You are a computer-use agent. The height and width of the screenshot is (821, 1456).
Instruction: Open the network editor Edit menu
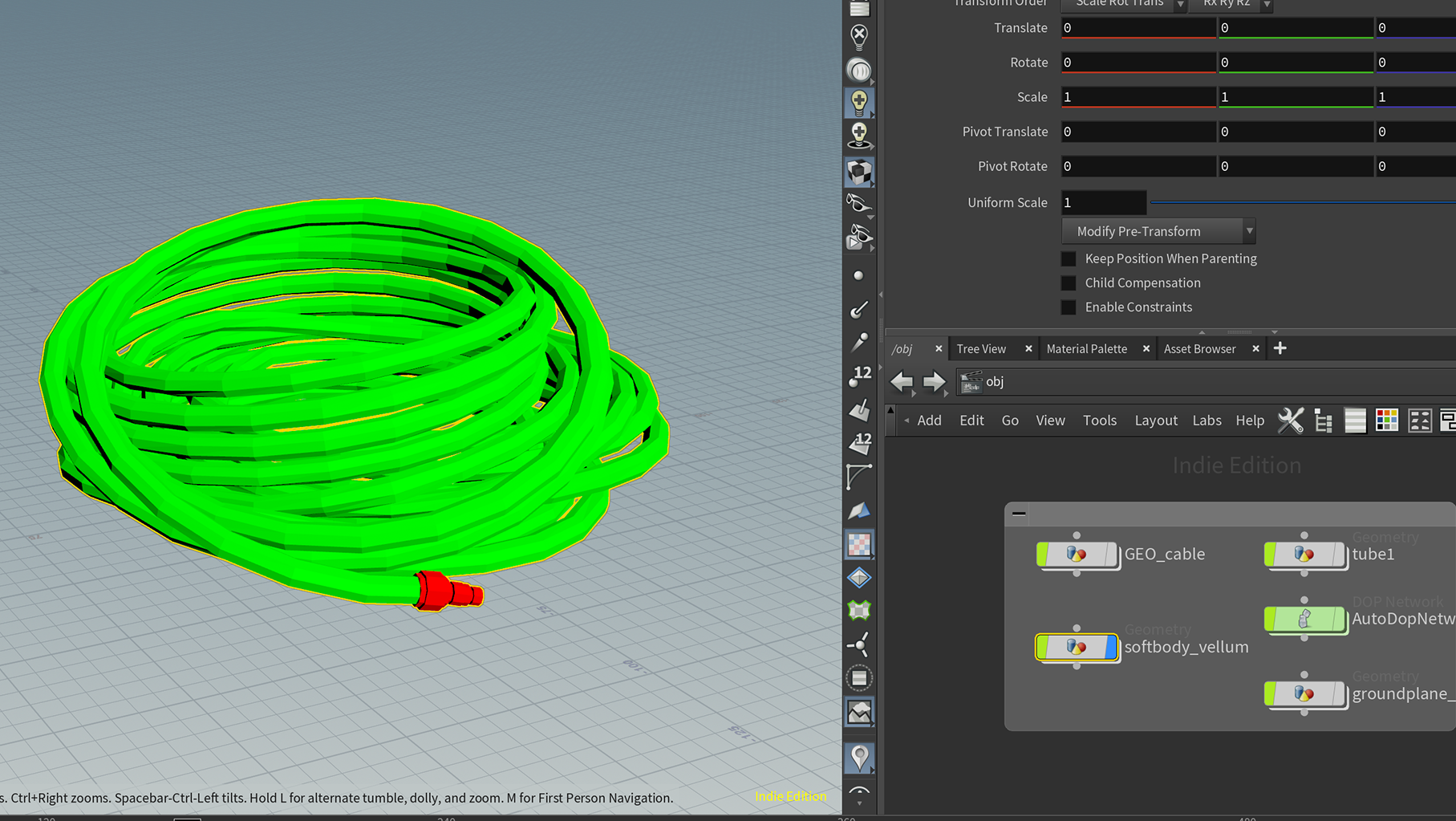(971, 421)
